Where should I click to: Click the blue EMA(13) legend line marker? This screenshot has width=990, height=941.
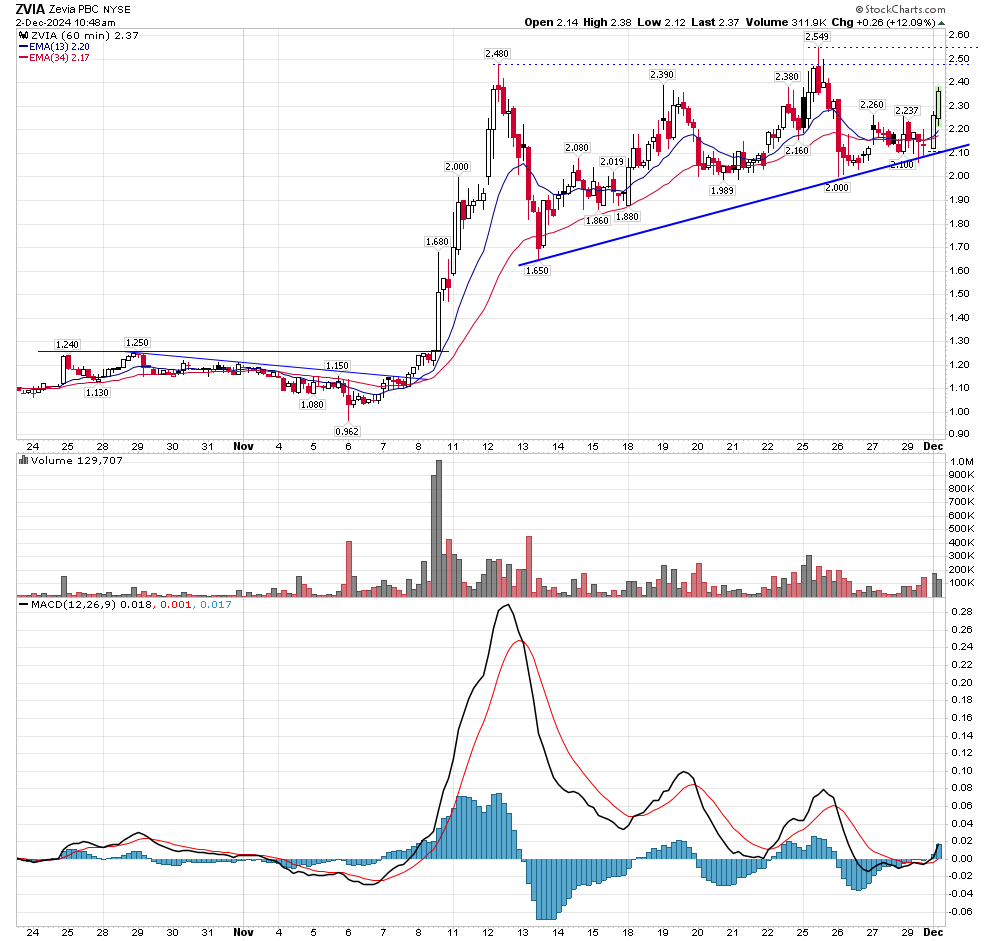(x=24, y=46)
